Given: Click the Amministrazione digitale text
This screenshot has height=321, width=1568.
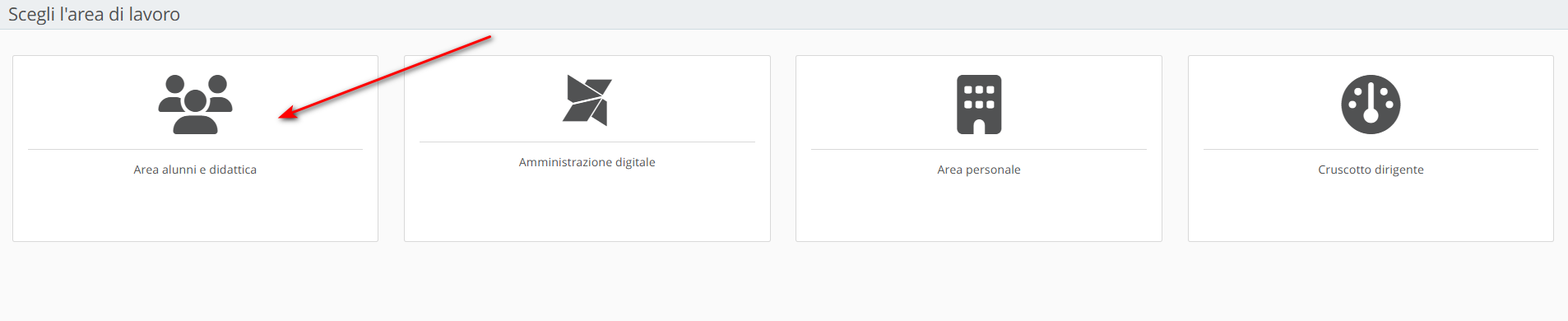Looking at the screenshot, I should tap(587, 162).
